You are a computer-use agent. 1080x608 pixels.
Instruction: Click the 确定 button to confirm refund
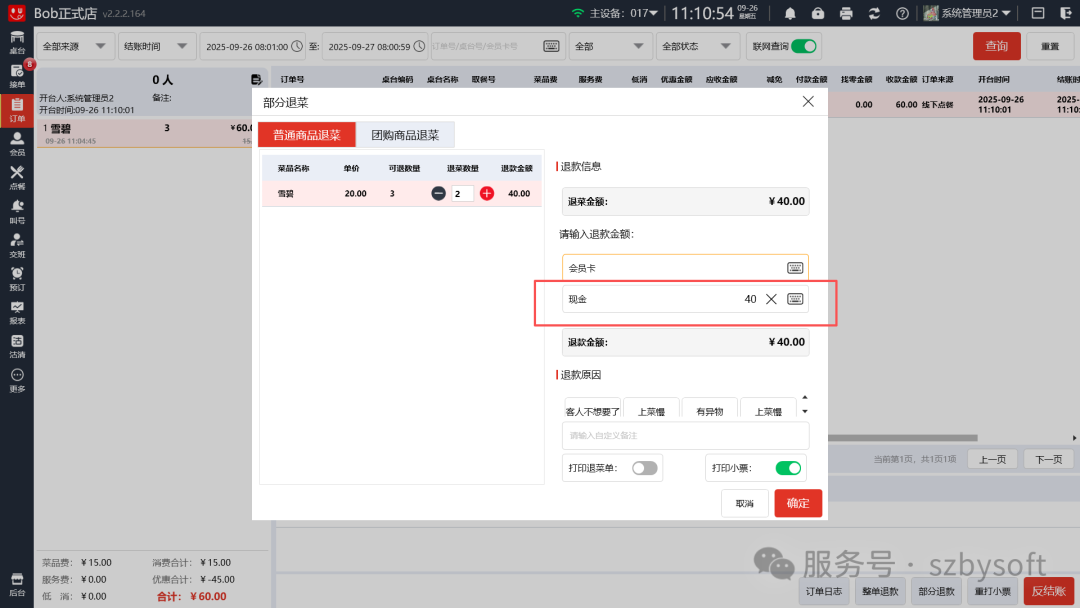tap(797, 503)
